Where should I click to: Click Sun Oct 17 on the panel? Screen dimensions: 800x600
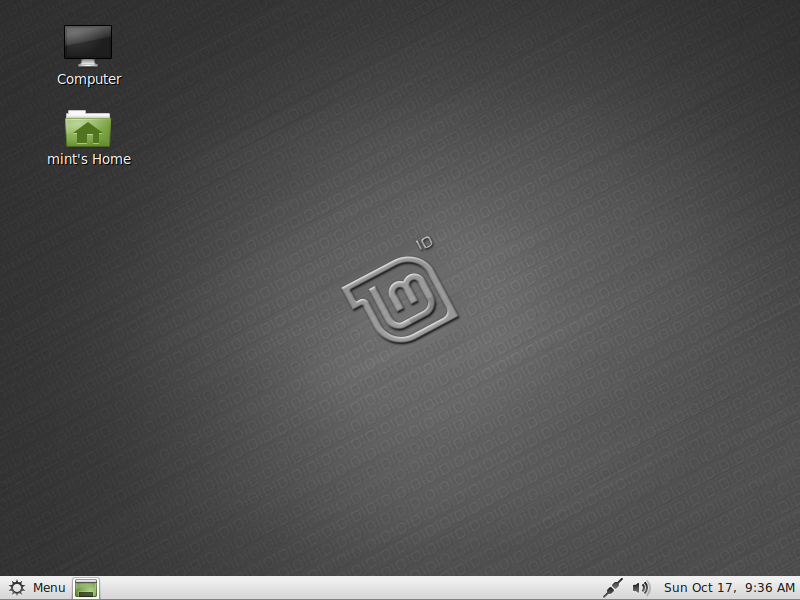coord(699,588)
